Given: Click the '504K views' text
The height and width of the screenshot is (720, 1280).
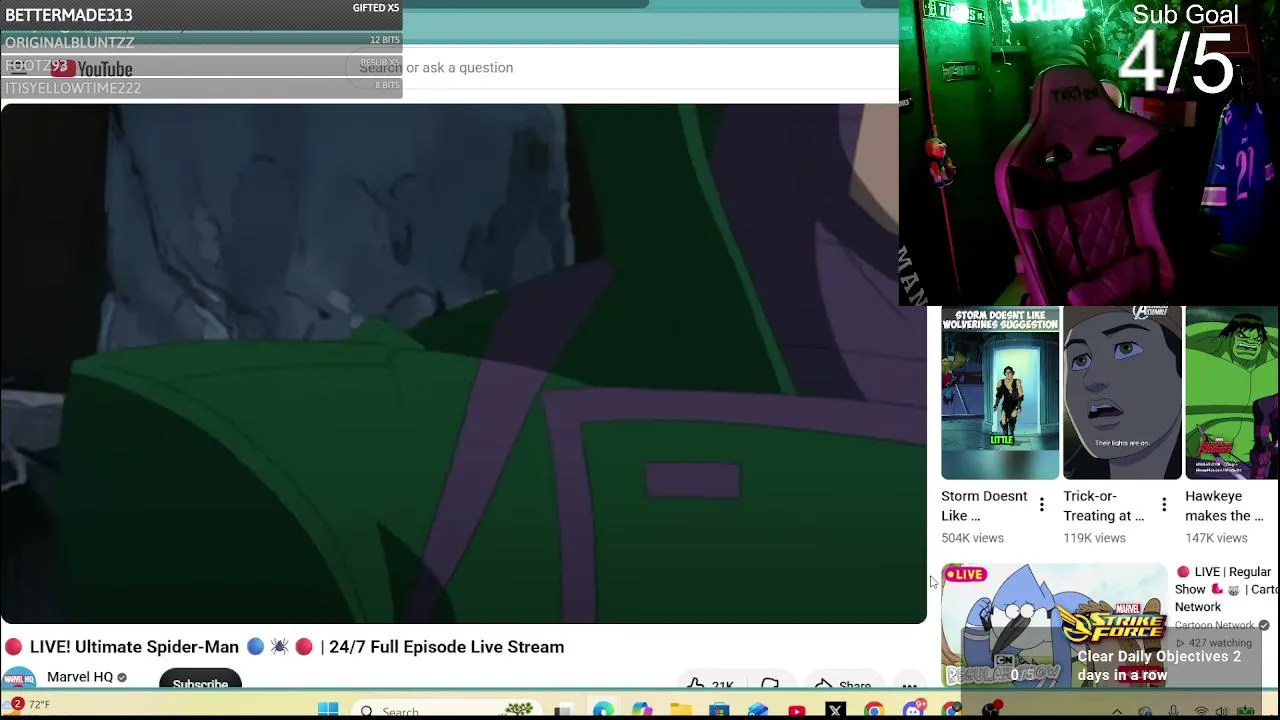Looking at the screenshot, I should point(972,538).
